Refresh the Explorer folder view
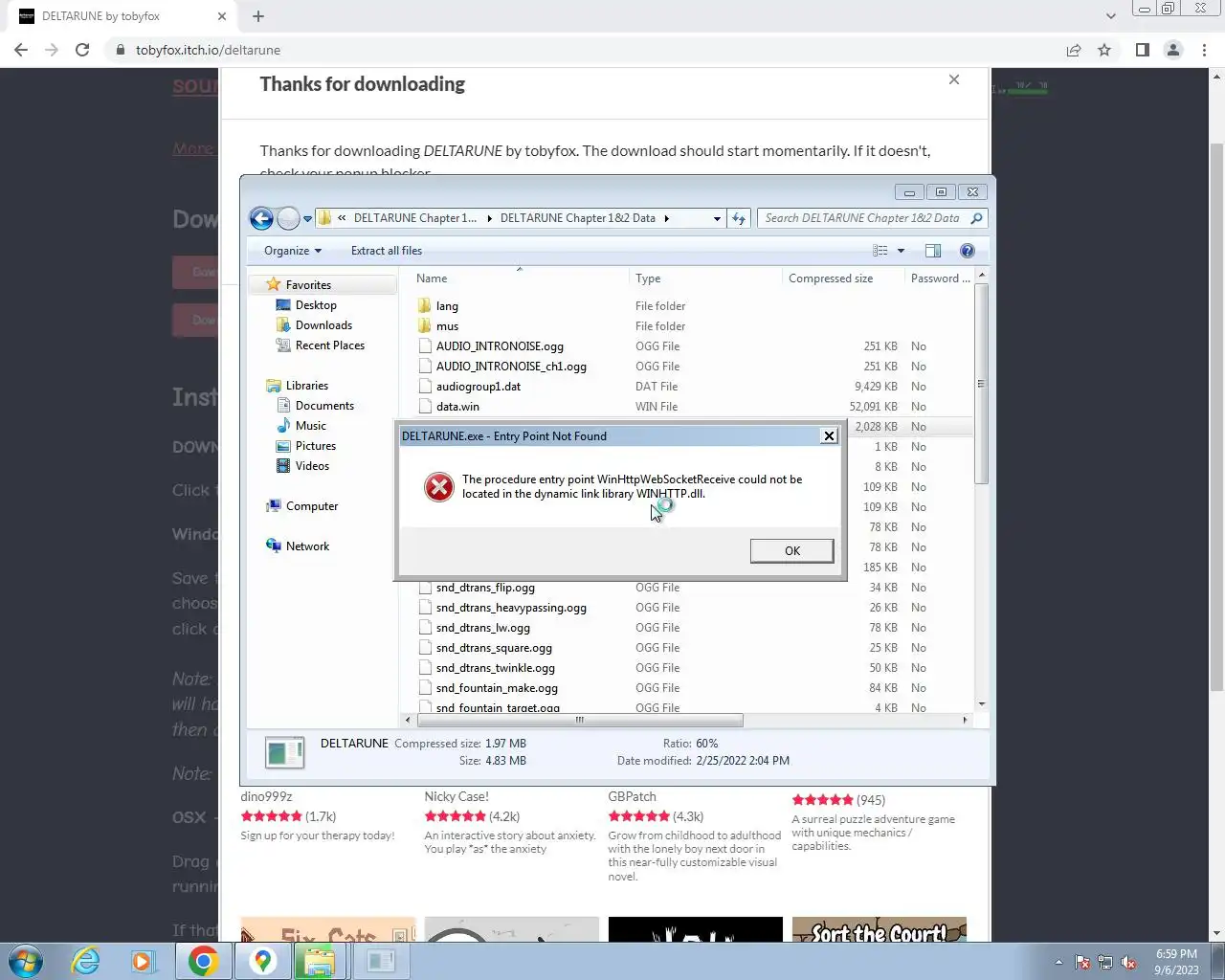 point(739,219)
